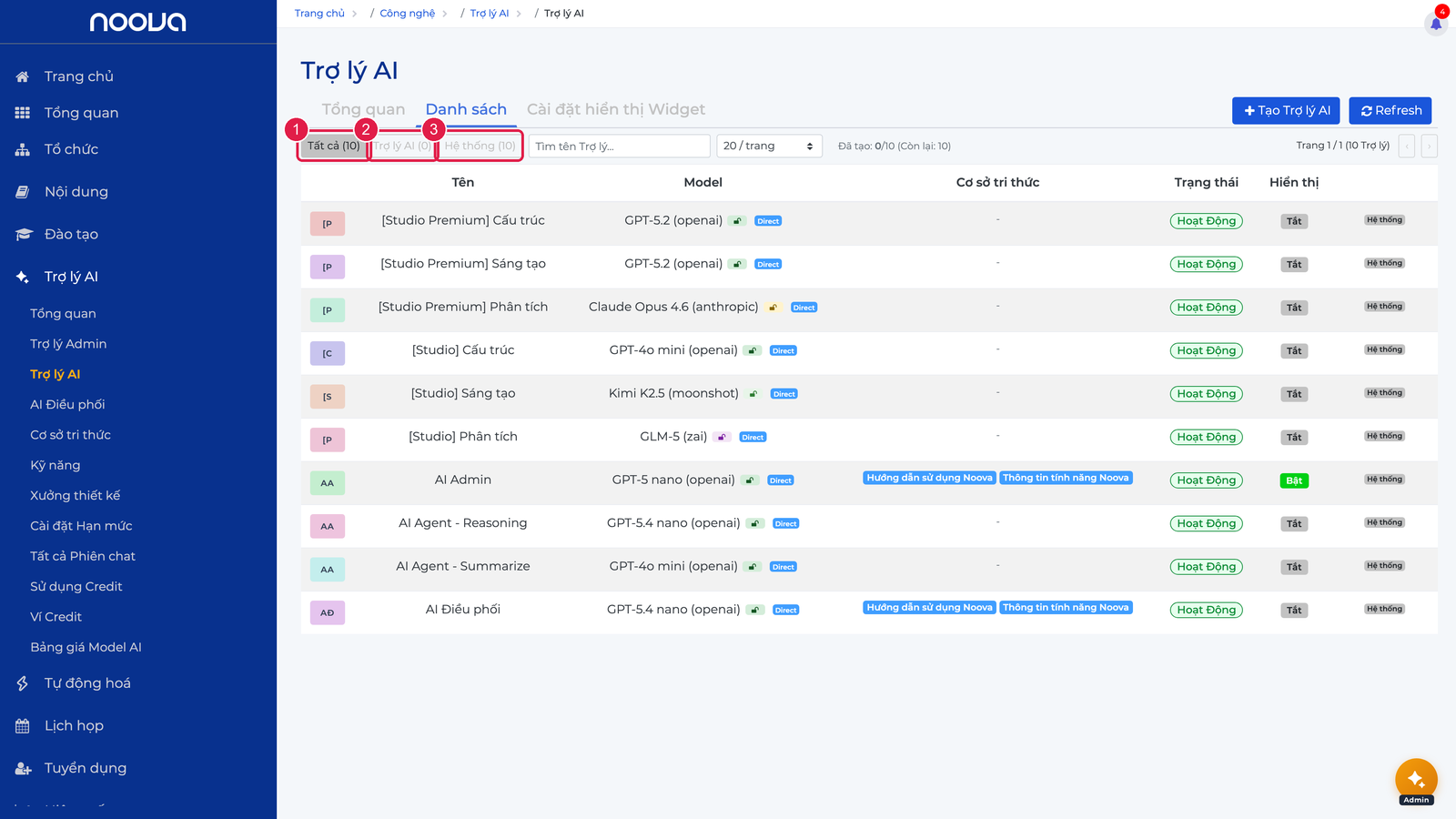Open AI Điều phối sidebar link
Screen dimensions: 1456x819
pyautogui.click(x=67, y=405)
